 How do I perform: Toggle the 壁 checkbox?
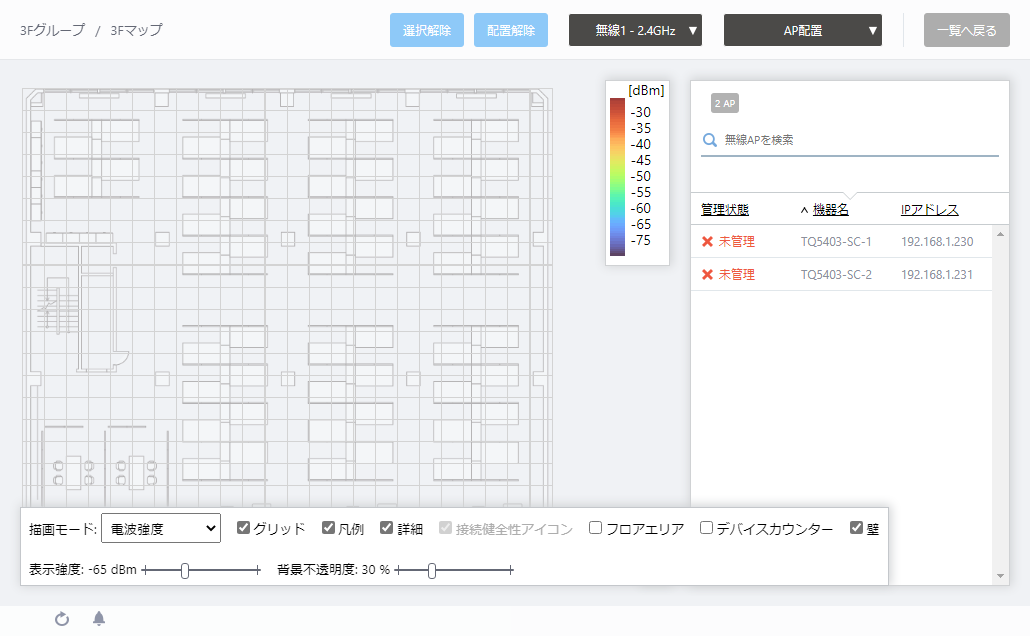pyautogui.click(x=856, y=528)
